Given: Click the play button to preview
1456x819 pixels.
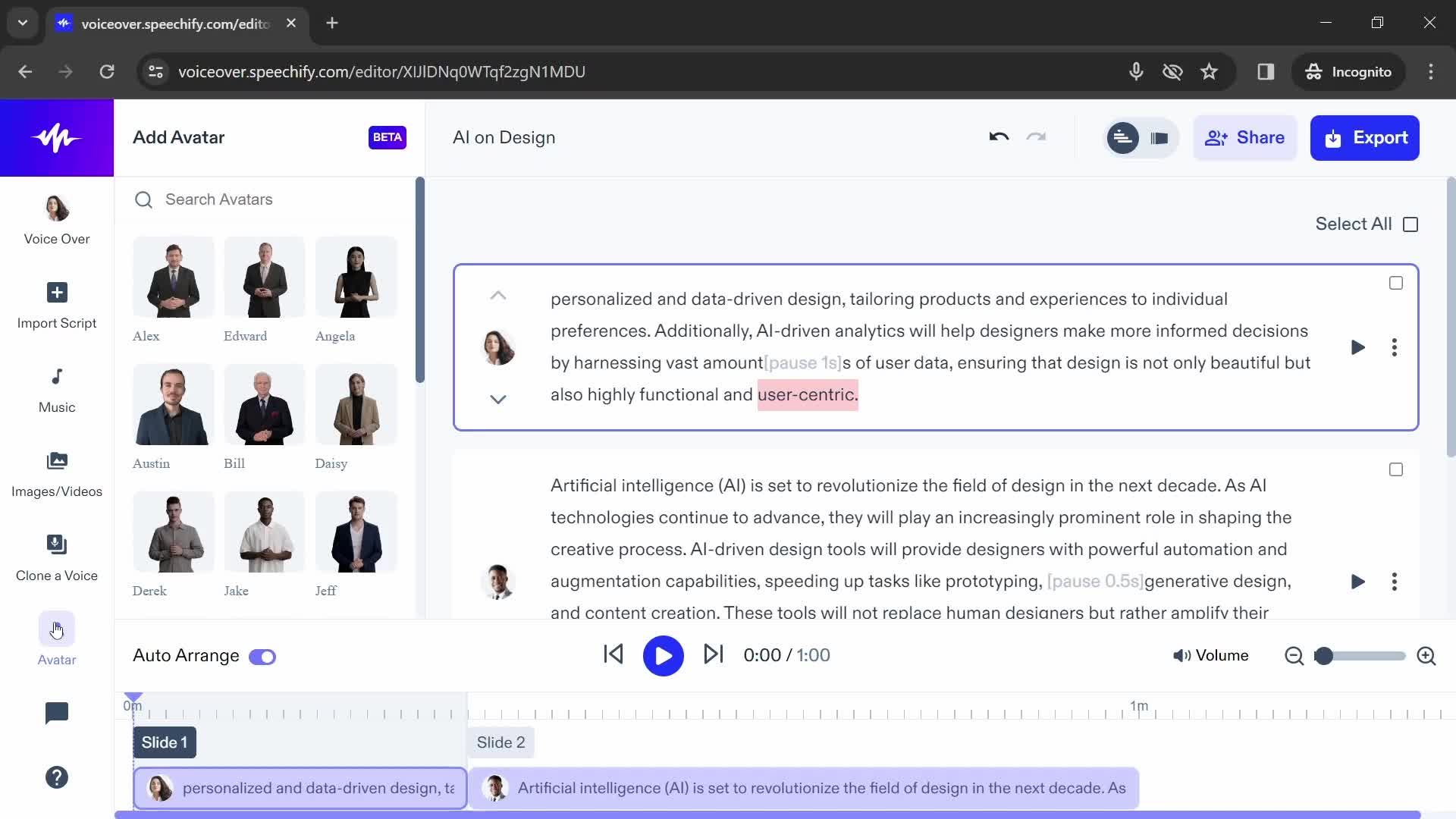Looking at the screenshot, I should [x=663, y=655].
